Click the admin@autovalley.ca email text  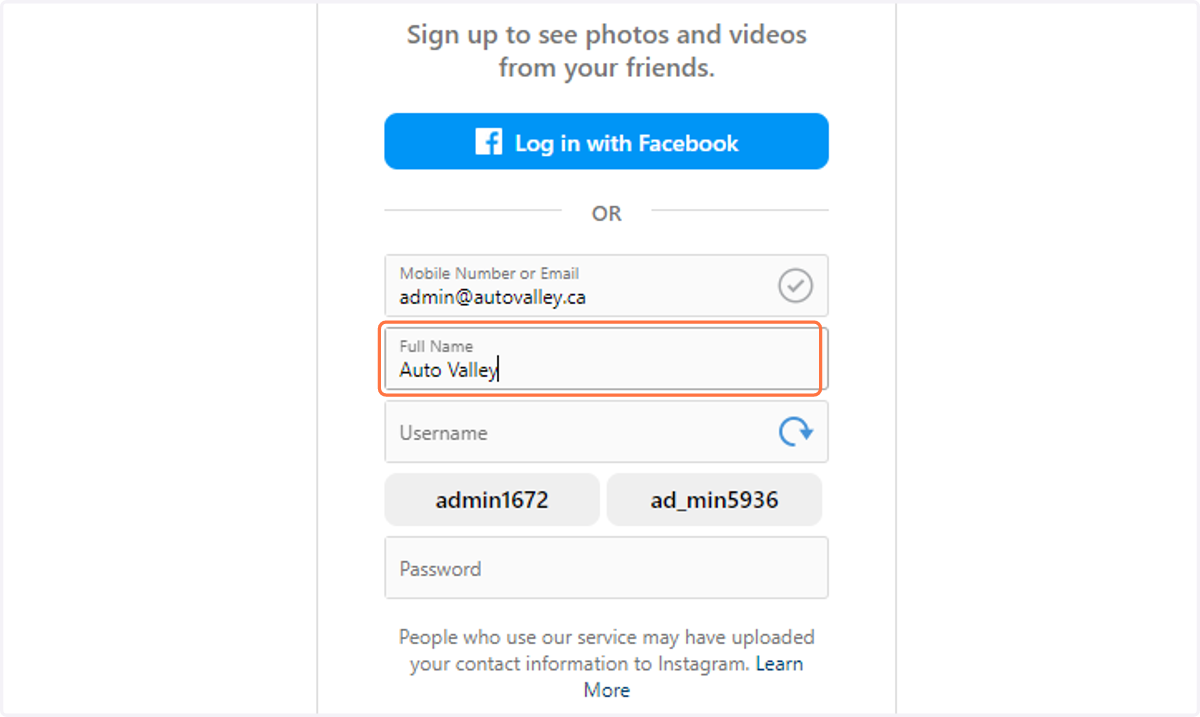[x=493, y=297]
